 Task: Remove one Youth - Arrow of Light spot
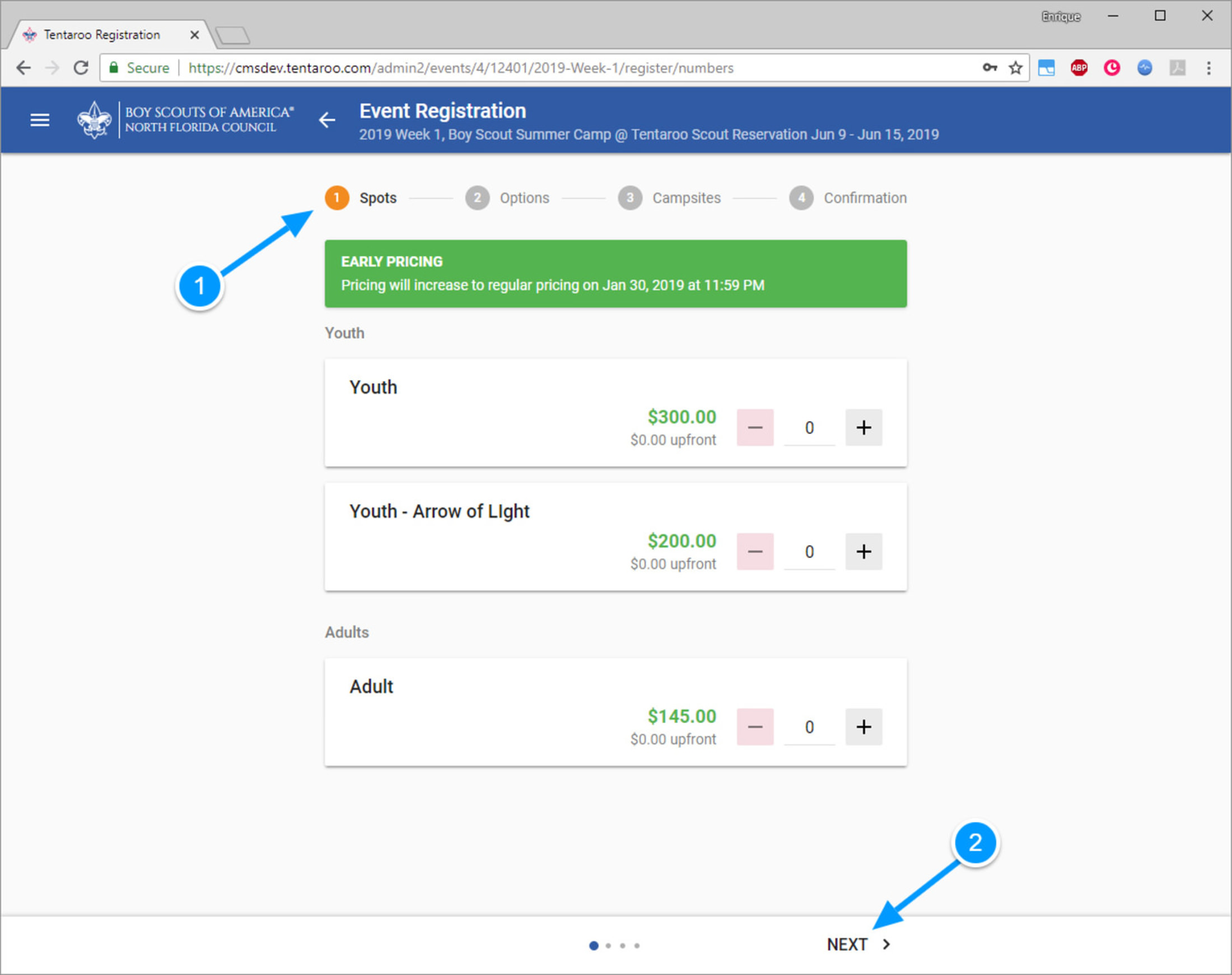point(755,552)
